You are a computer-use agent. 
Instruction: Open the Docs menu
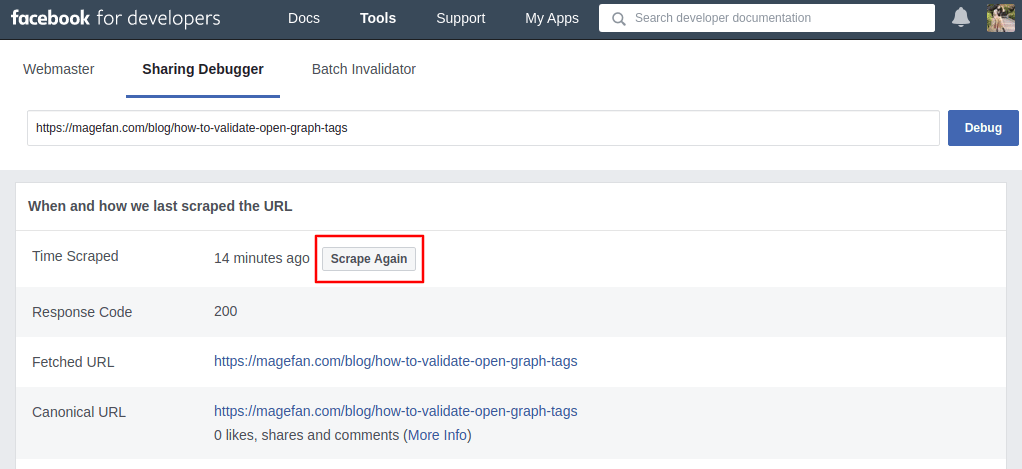(x=304, y=18)
